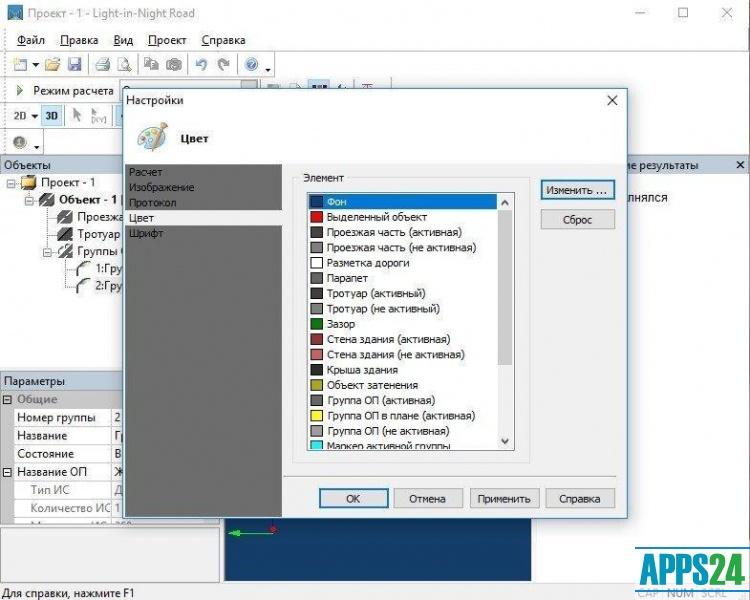Click the red Выделенный объект color swatch
The width and height of the screenshot is (750, 600).
(317, 217)
